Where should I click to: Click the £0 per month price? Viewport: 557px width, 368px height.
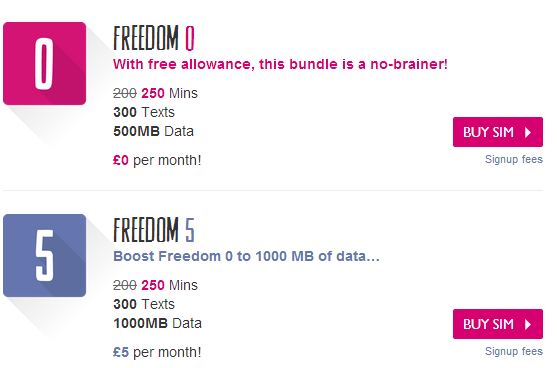pos(157,160)
